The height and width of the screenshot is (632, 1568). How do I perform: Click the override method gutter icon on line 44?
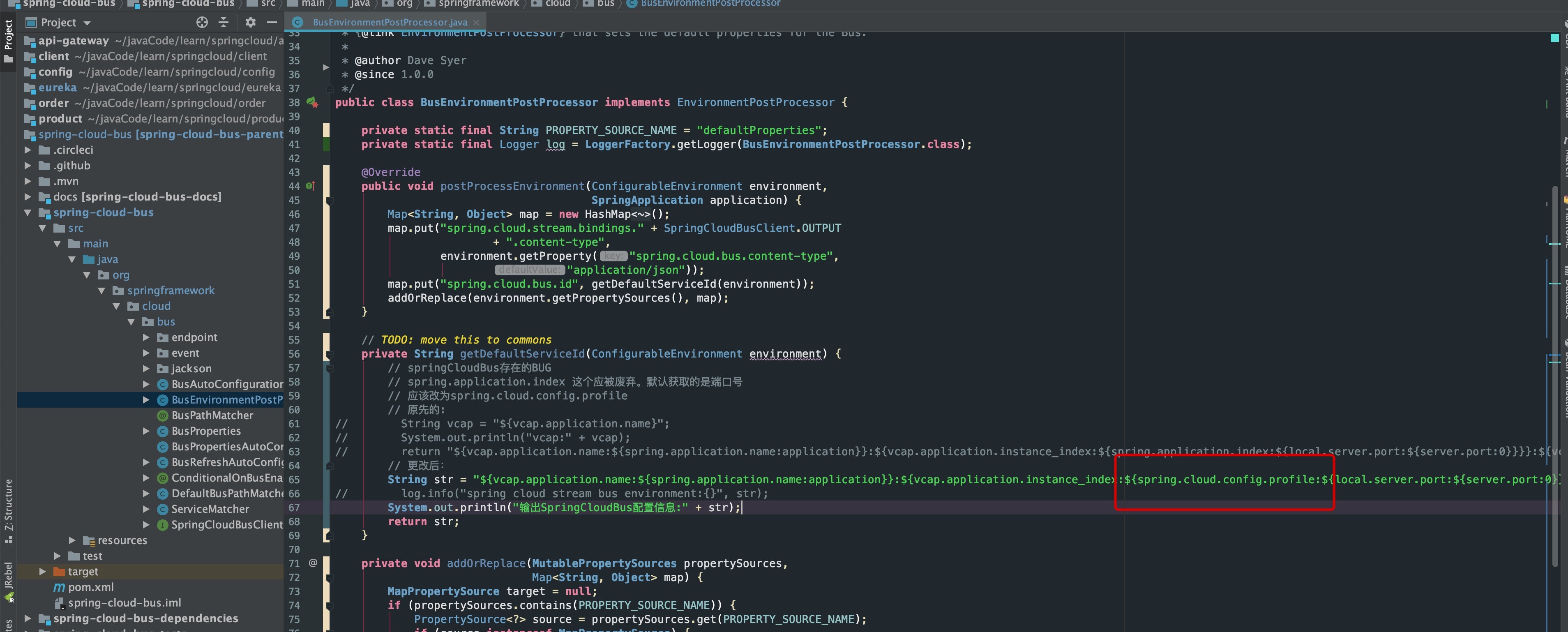310,186
